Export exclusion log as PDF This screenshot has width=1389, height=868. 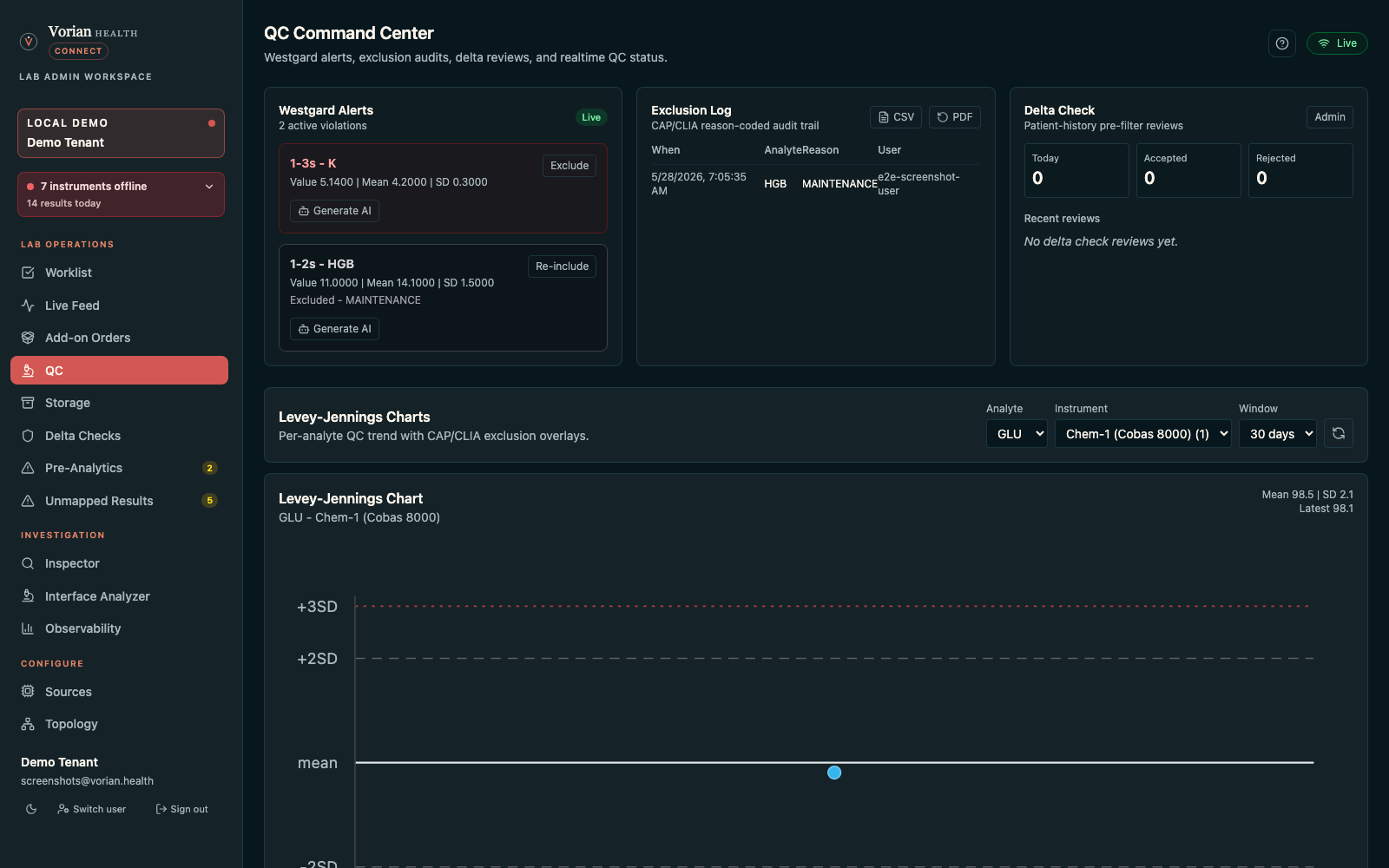point(955,117)
